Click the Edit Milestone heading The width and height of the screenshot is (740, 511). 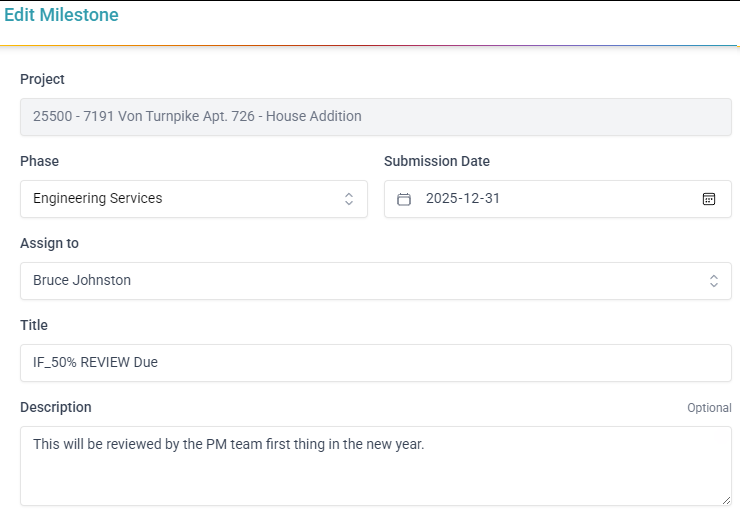61,15
